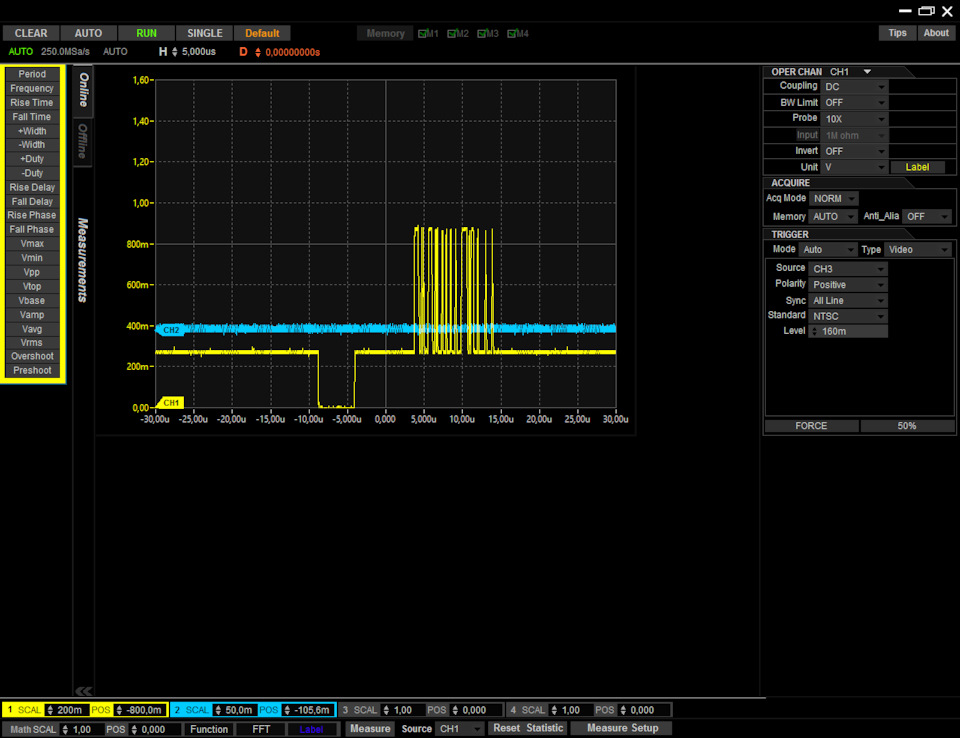Open the Anti_Alia OFF dropdown

927,217
